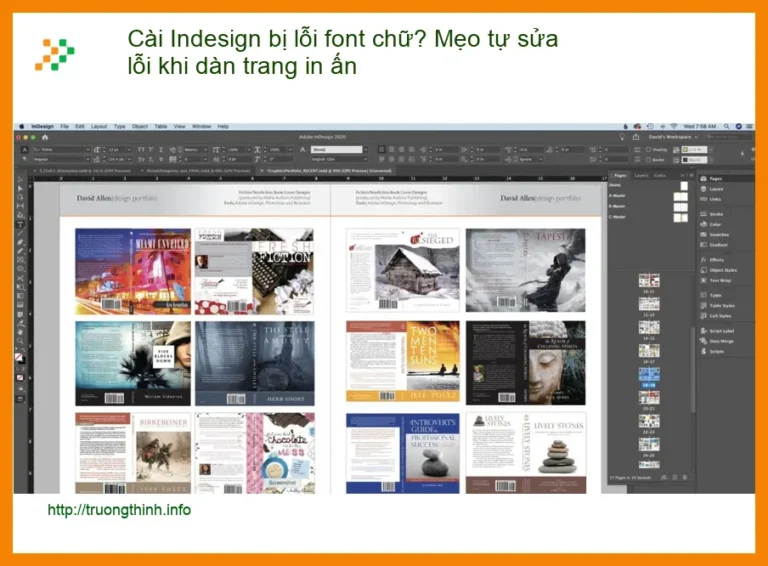Create new page in Pages panel
Image resolution: width=768 pixels, height=566 pixels.
pos(675,477)
